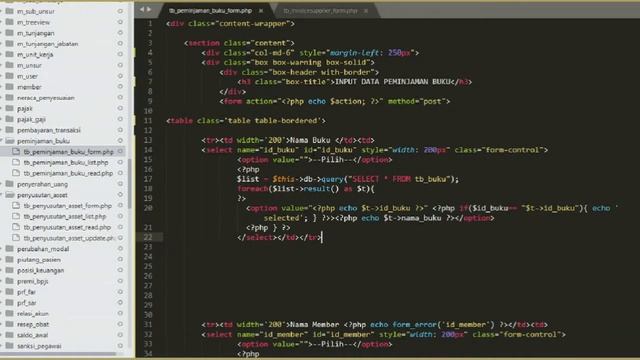Click the folder icon beside piutang_pasien
Image resolution: width=640 pixels, height=360 pixels.
(x=9, y=260)
